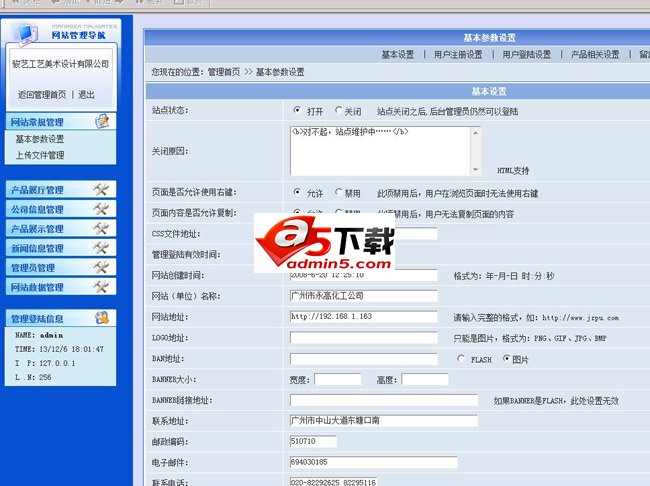Click the 联系电话 input field
Viewport: 650px width, 486px height.
point(333,482)
